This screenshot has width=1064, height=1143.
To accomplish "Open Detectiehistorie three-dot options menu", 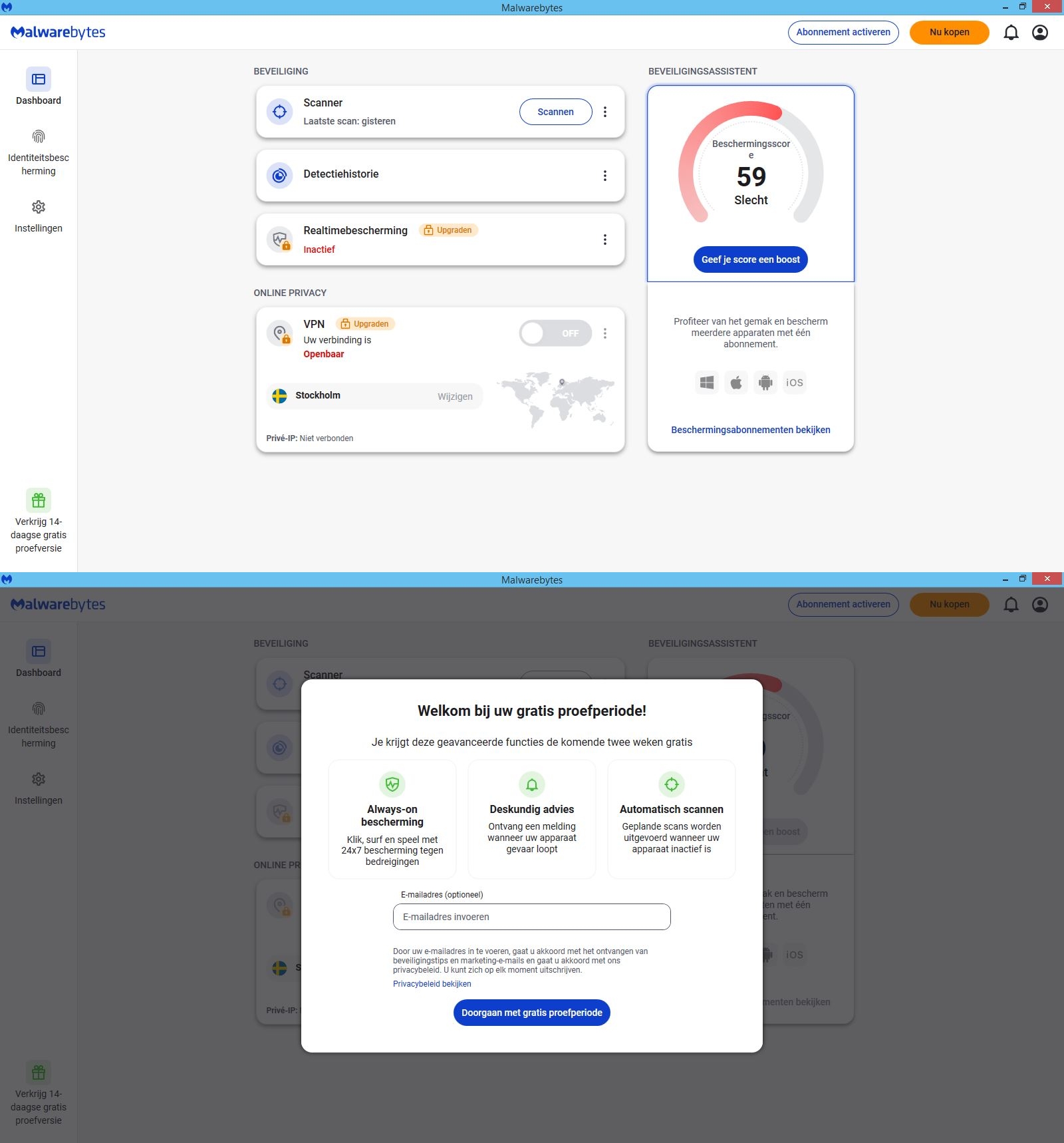I will coord(605,176).
